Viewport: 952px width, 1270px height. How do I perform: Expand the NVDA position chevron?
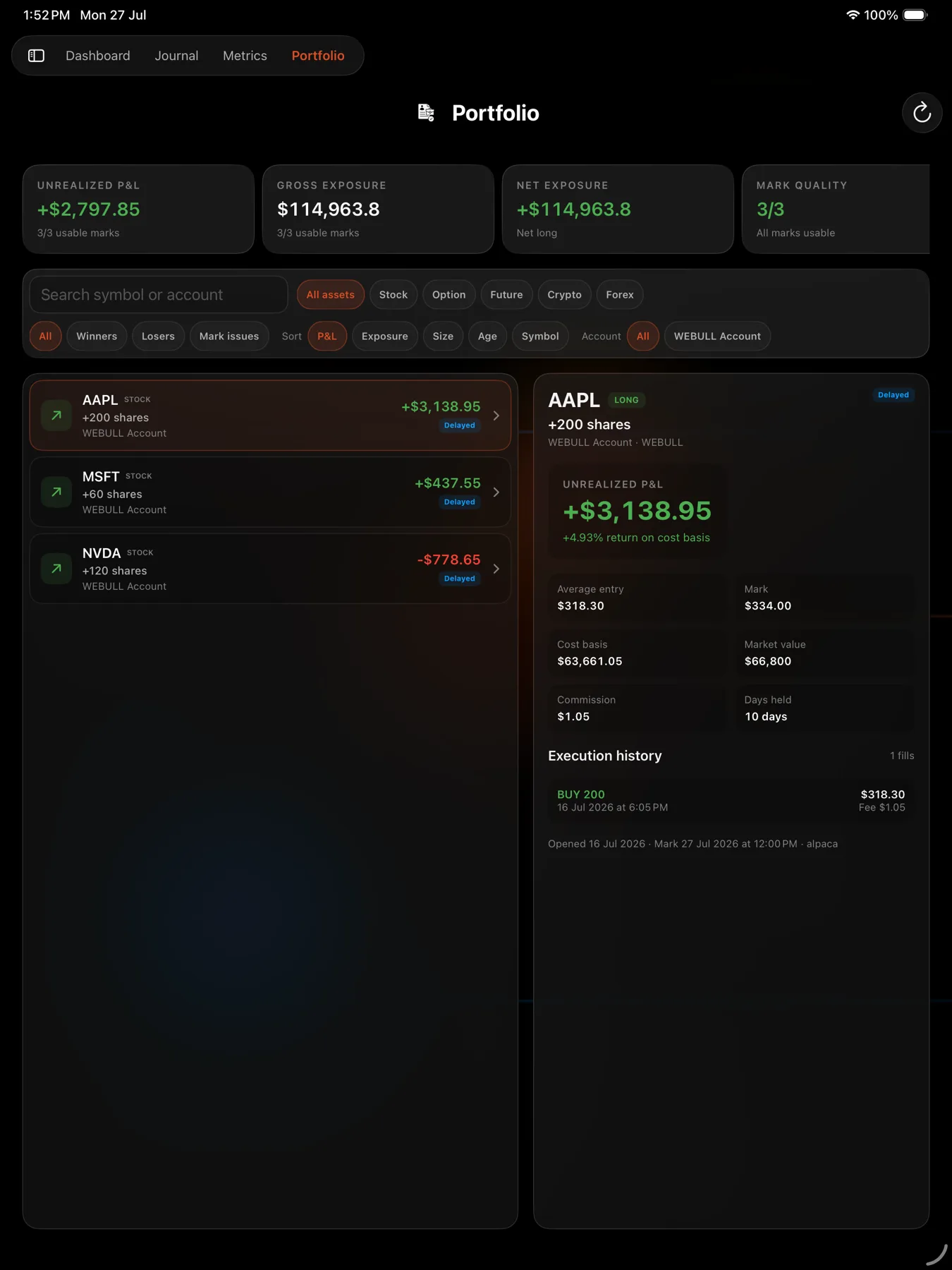[x=496, y=569]
